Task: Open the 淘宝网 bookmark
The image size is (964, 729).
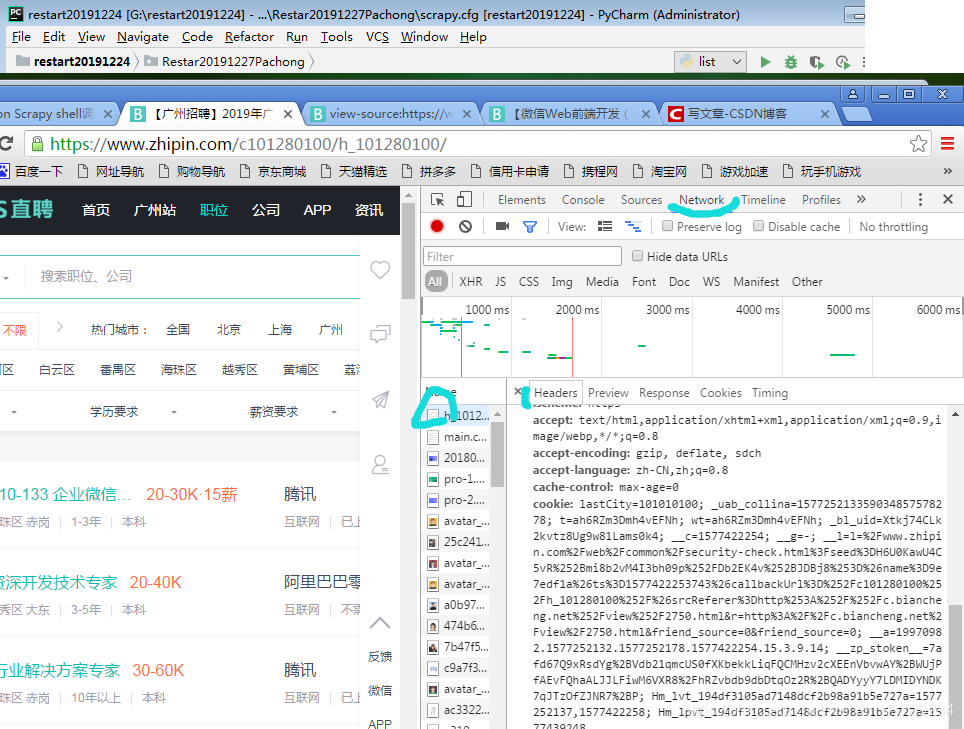Action: coord(659,171)
